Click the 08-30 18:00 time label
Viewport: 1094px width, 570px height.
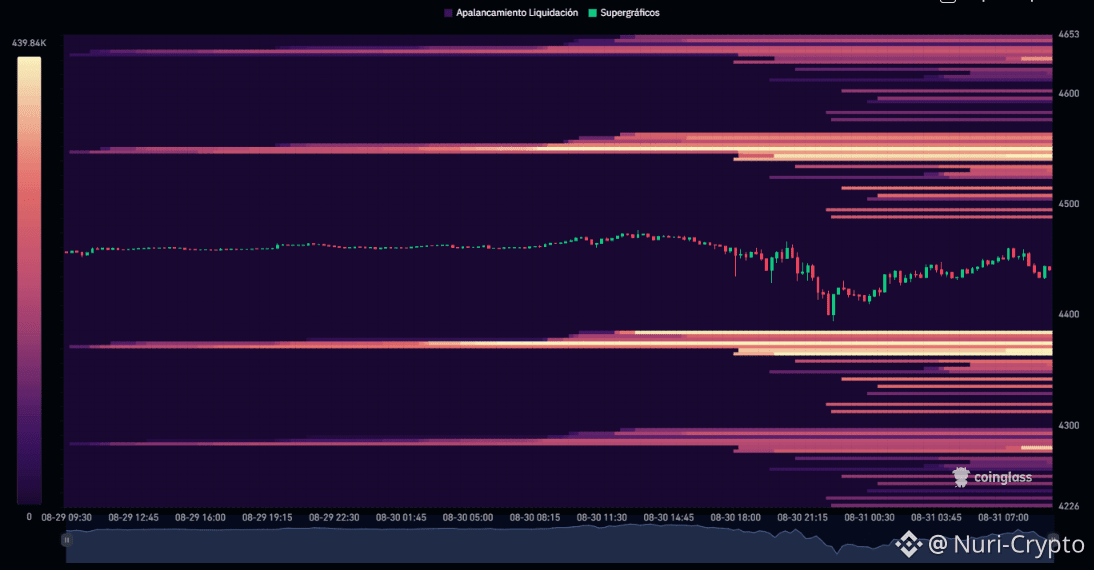736,518
